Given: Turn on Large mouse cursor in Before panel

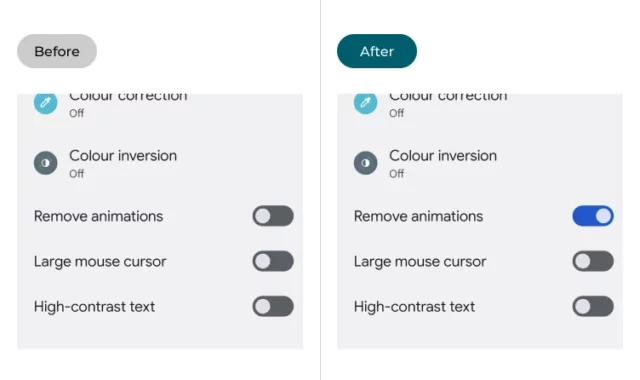Looking at the screenshot, I should pos(273,261).
